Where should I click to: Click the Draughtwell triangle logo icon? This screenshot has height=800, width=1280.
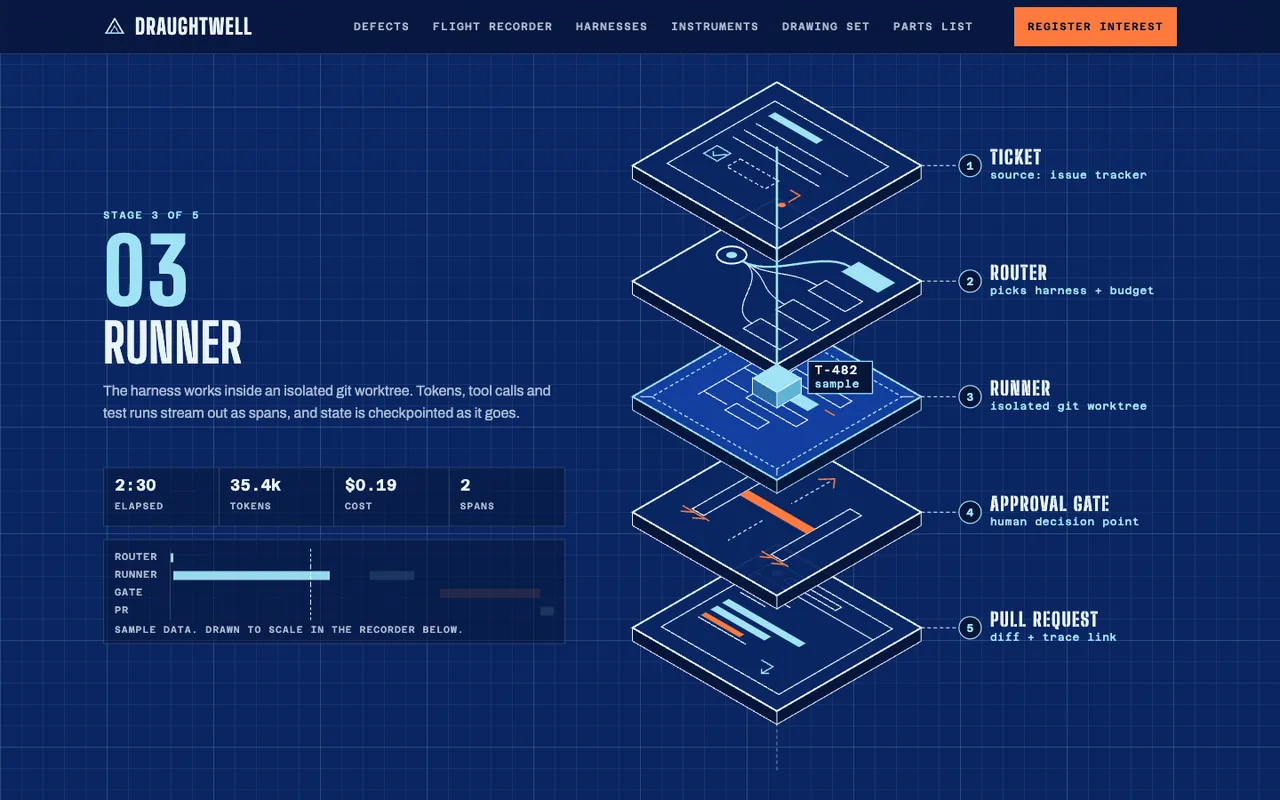(x=115, y=26)
